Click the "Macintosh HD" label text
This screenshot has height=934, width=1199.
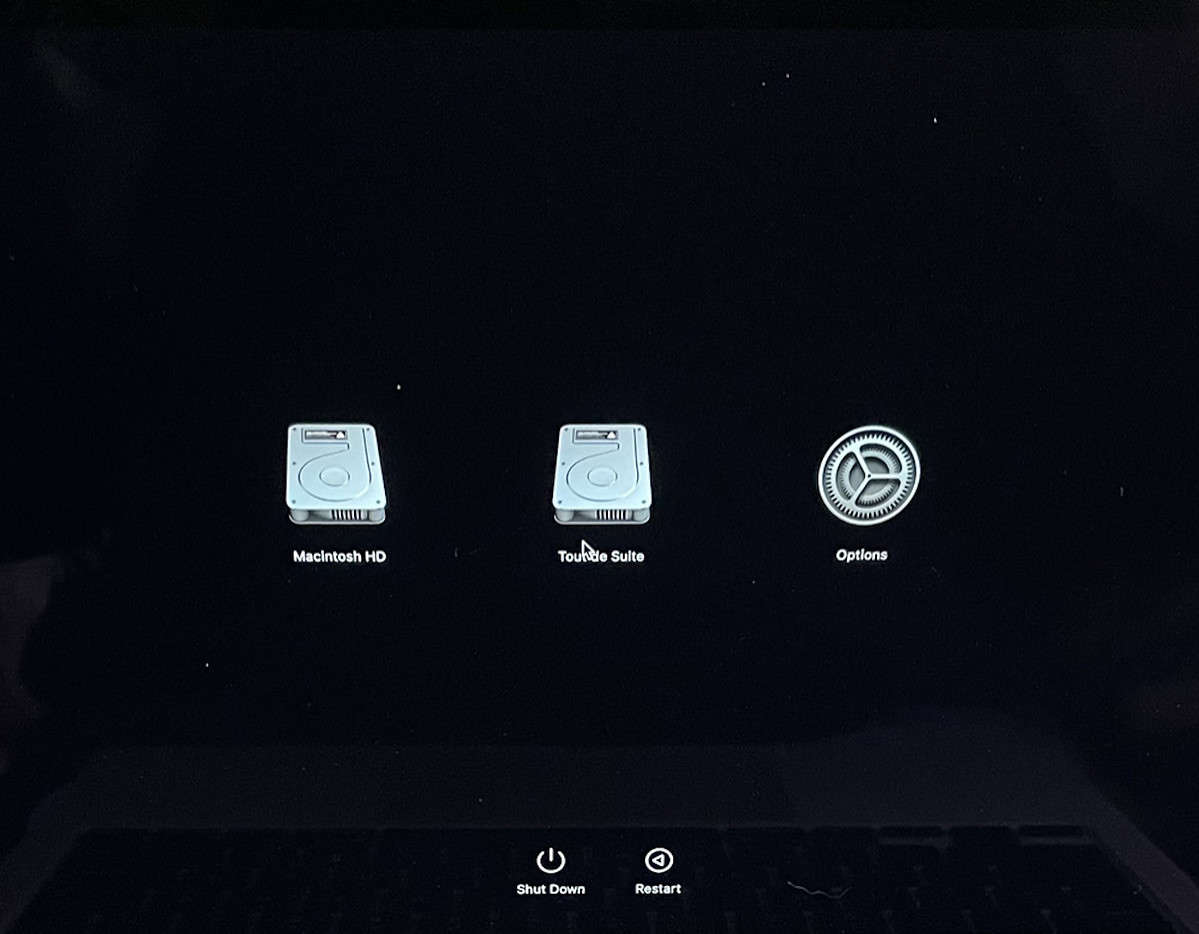coord(340,556)
